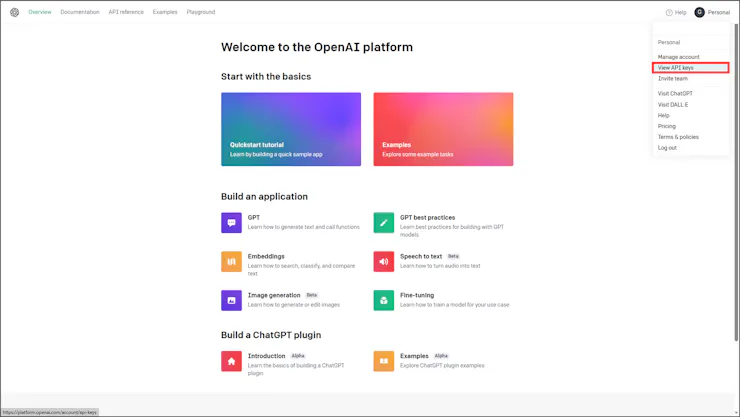Click the Build a ChatGPT plugin heading
The width and height of the screenshot is (740, 417).
pyautogui.click(x=271, y=335)
